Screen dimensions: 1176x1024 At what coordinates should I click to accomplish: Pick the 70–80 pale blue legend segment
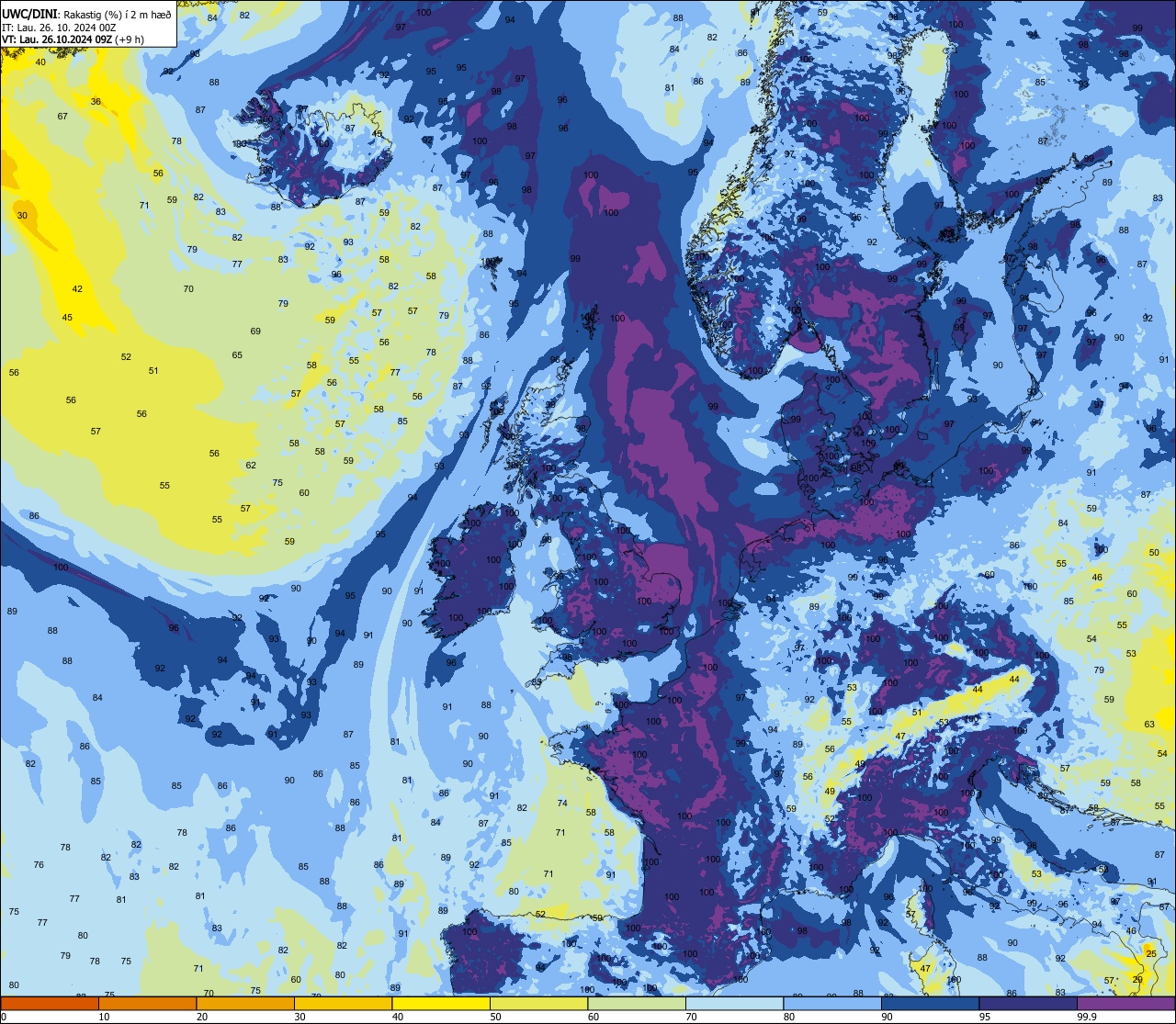(734, 1004)
